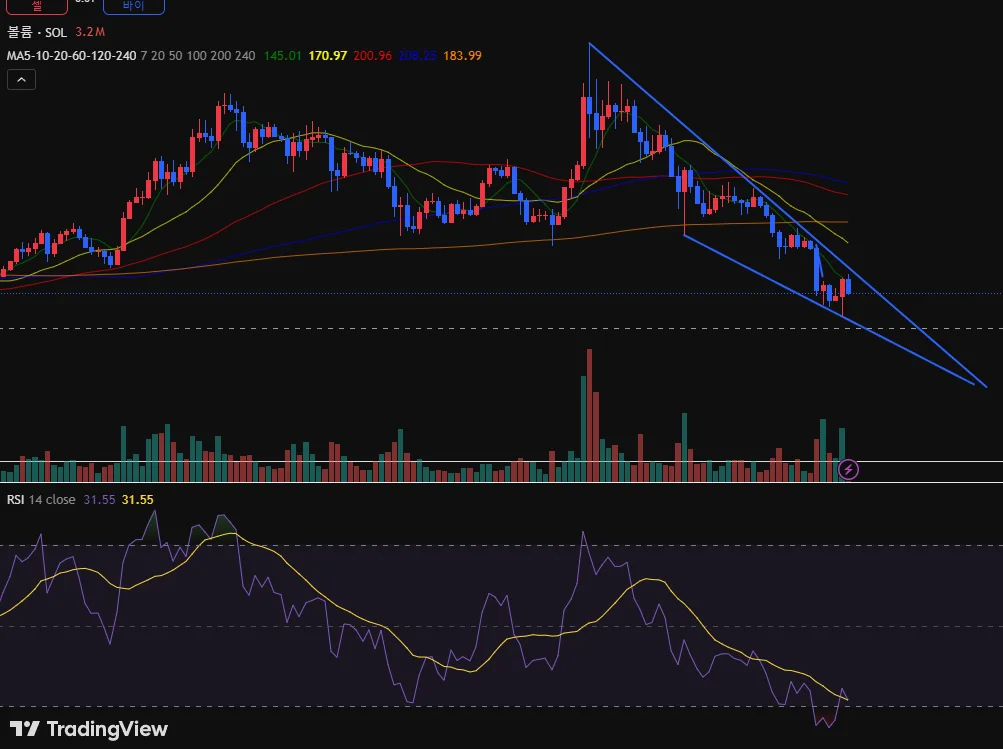Click the purple RSI value 31.55
Viewport: 1003px width, 749px height.
[99, 500]
